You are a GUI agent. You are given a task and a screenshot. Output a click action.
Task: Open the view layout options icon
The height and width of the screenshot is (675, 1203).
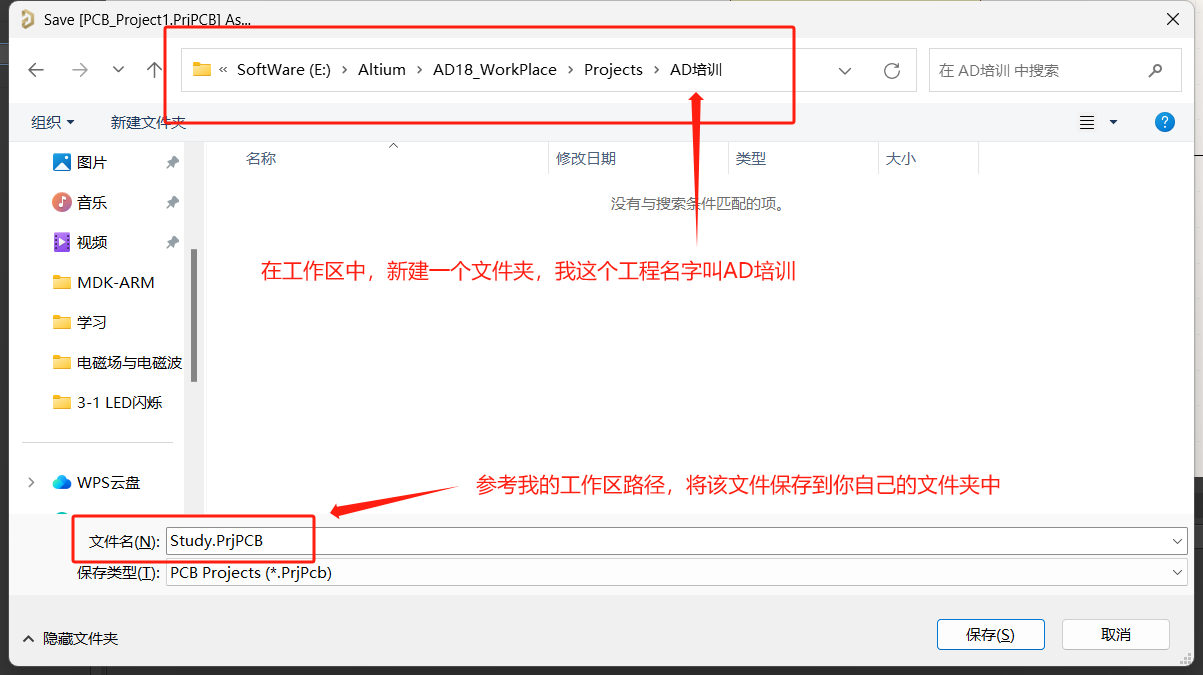tap(1088, 122)
